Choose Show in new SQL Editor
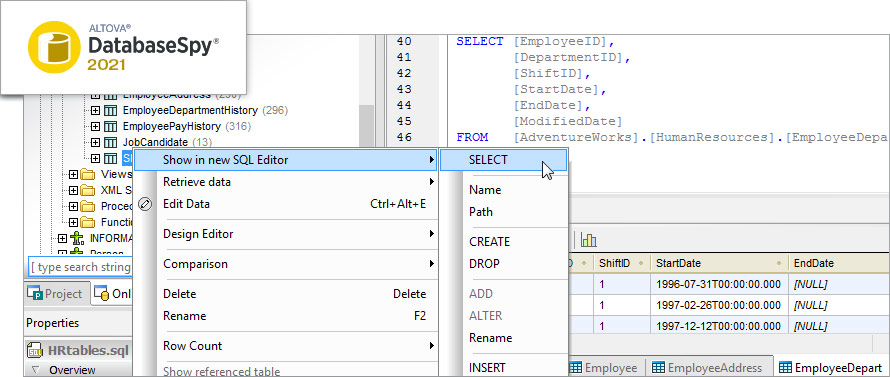Screen dimensions: 890x377 [x=285, y=160]
